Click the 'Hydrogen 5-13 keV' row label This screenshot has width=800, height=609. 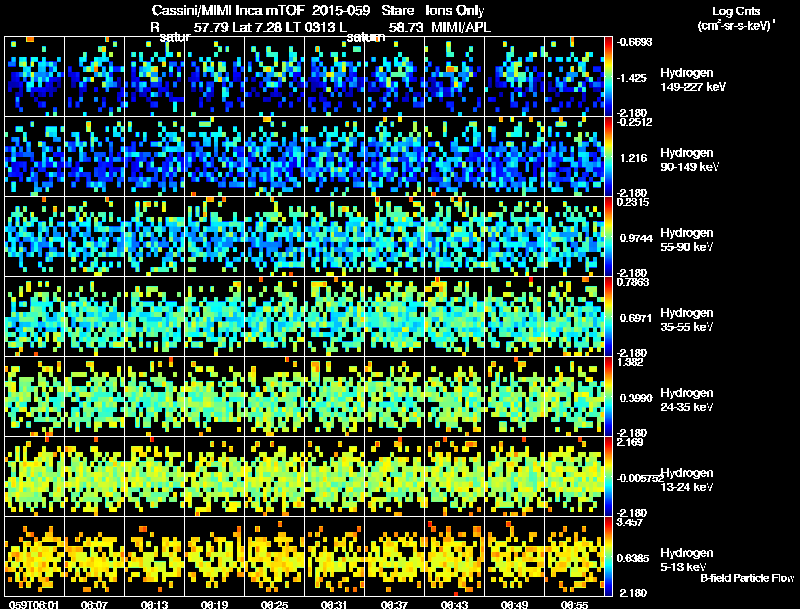[687, 560]
